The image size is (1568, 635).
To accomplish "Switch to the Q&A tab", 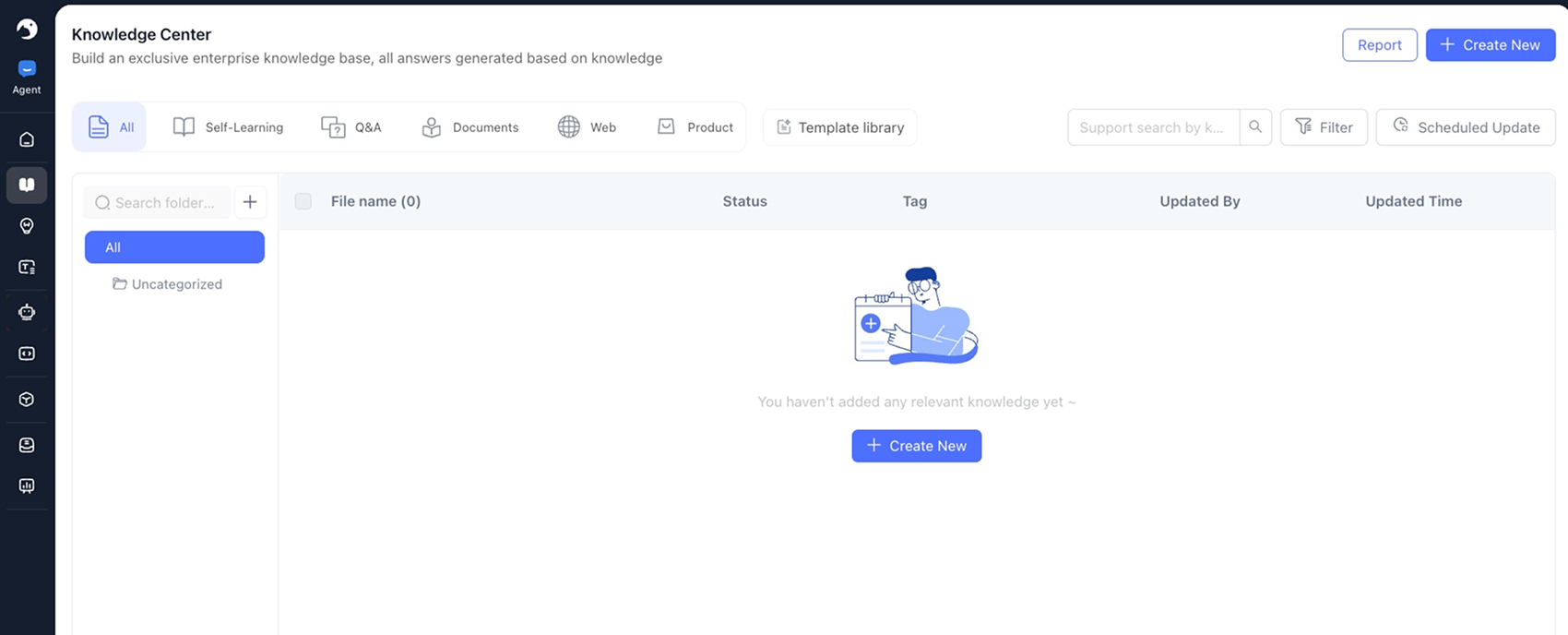I will tap(350, 127).
